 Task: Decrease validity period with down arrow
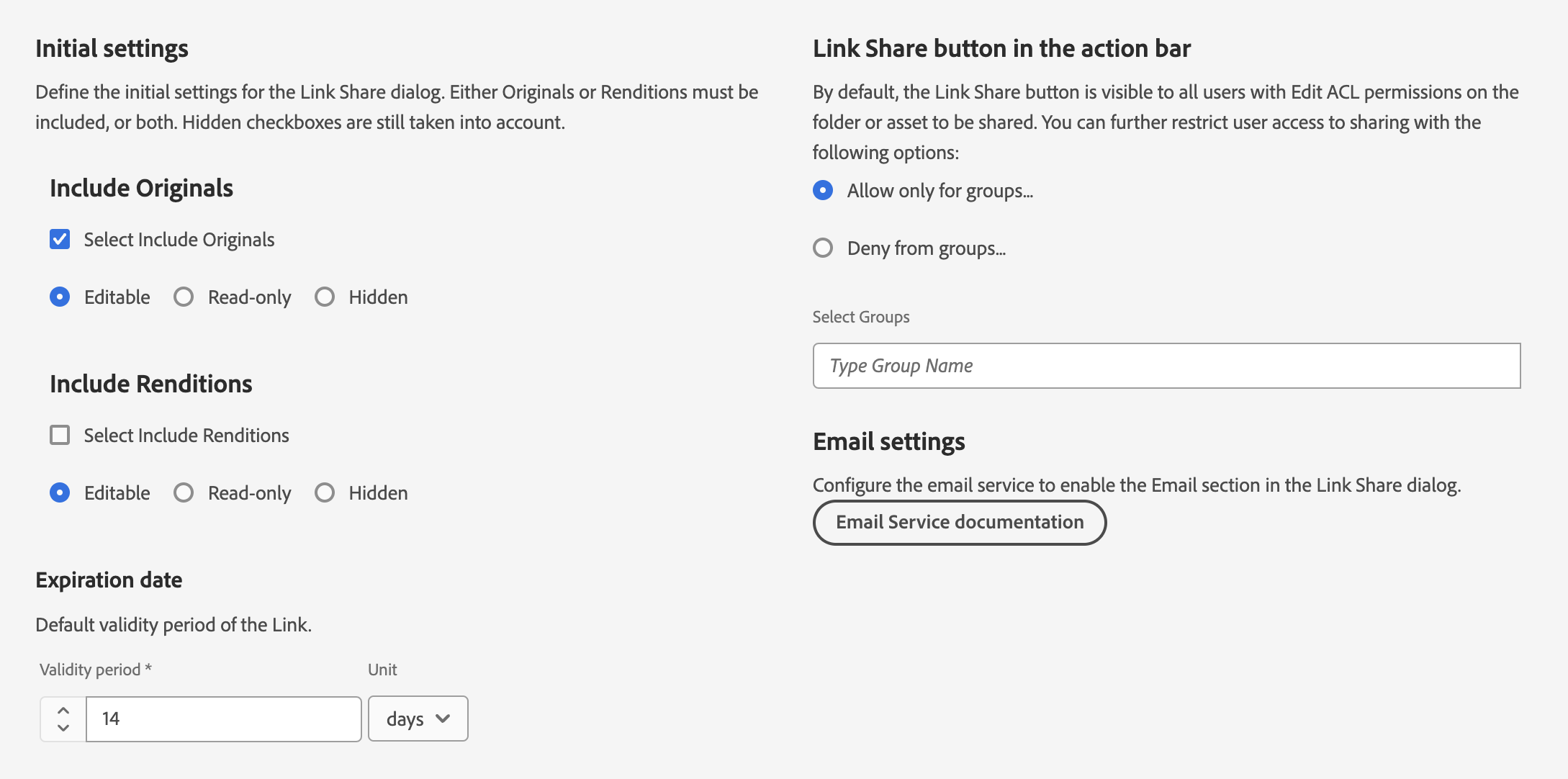(x=63, y=728)
